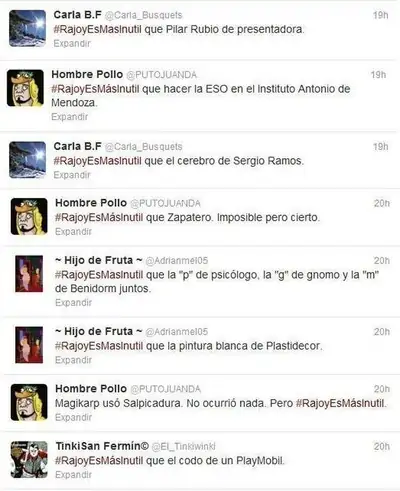Expand the Sergio Ramos tweet

[72, 175]
